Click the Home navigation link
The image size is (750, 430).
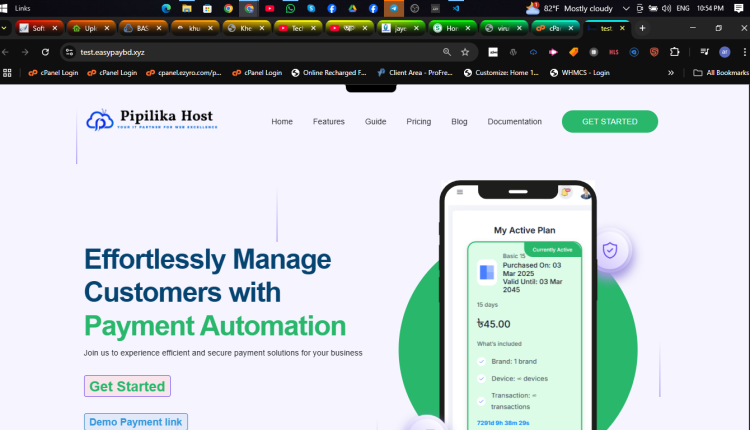(x=282, y=121)
